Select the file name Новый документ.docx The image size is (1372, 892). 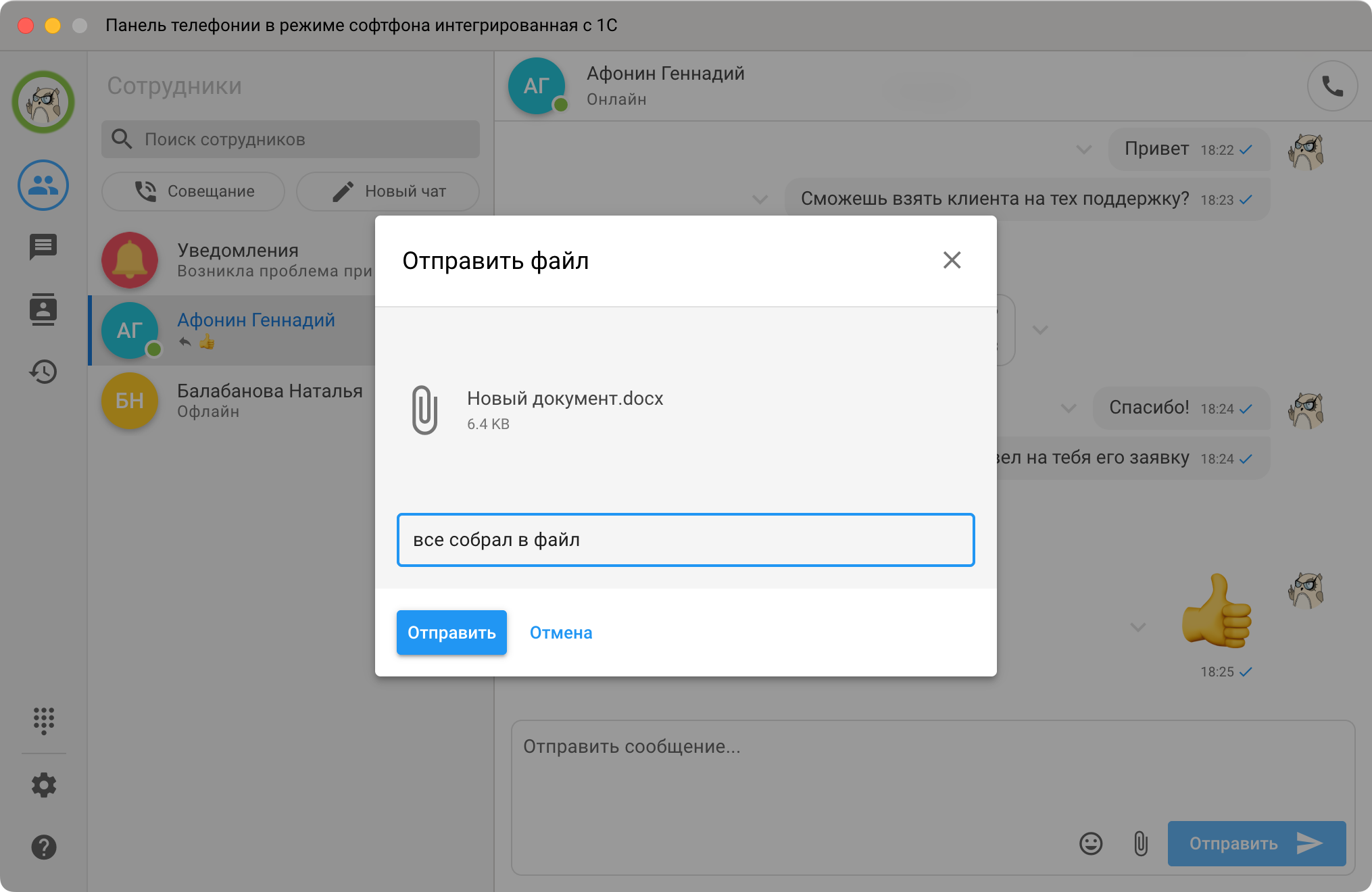[x=565, y=399]
